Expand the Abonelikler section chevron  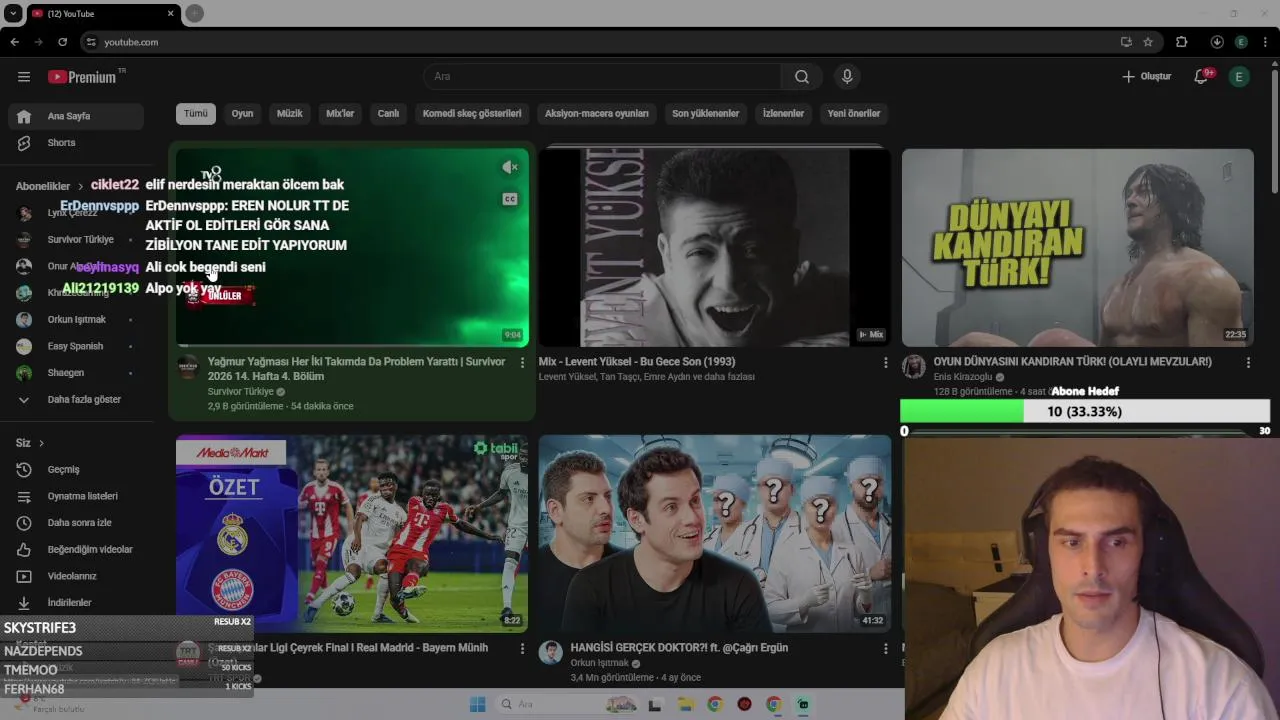click(x=80, y=186)
